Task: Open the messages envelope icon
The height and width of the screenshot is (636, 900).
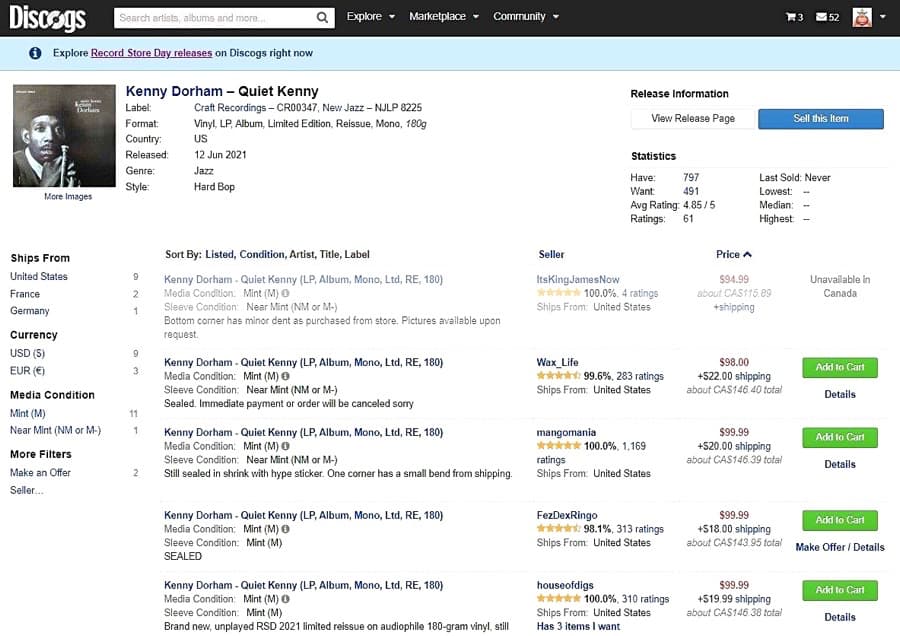Action: (x=827, y=17)
